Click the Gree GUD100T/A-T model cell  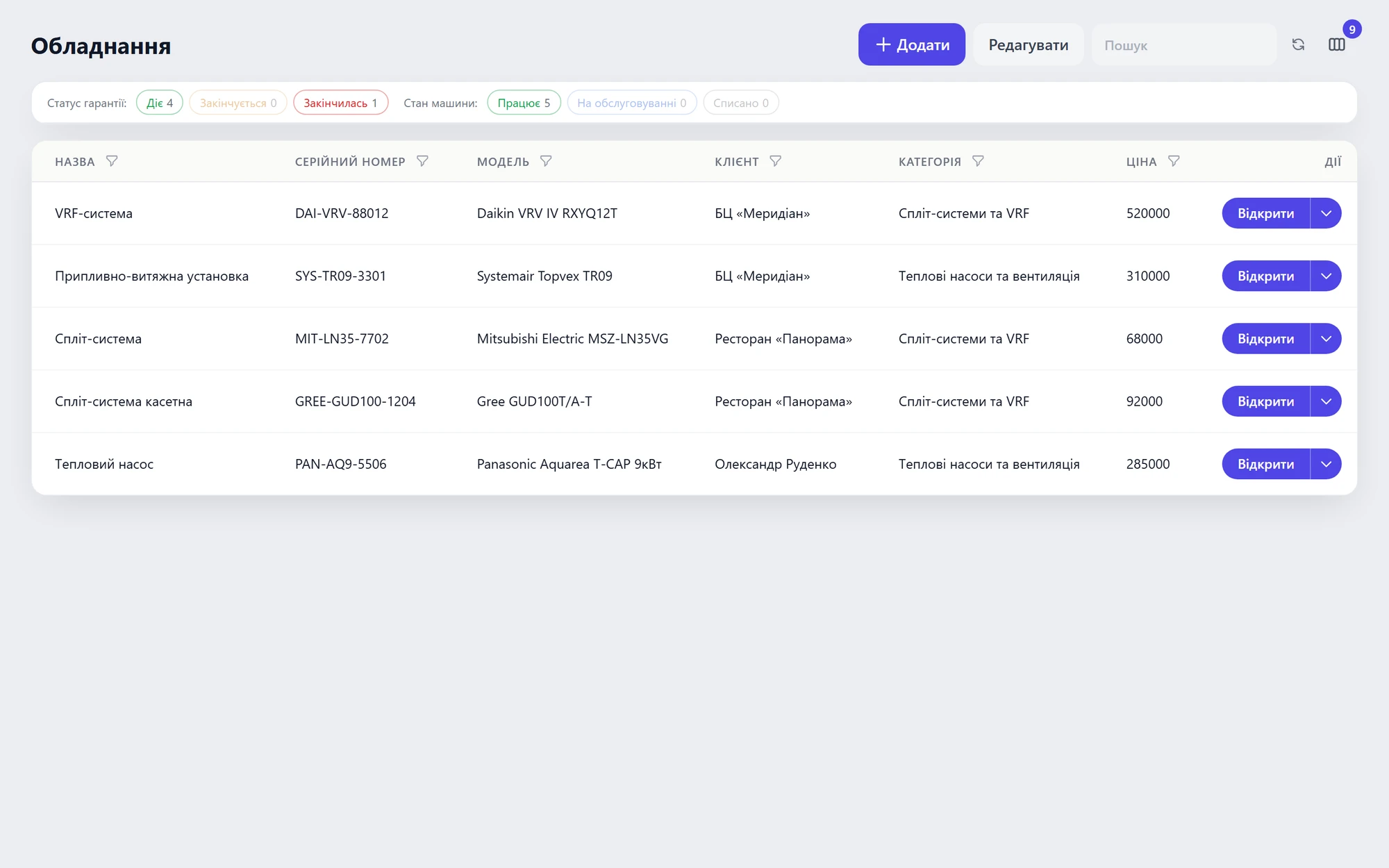535,401
